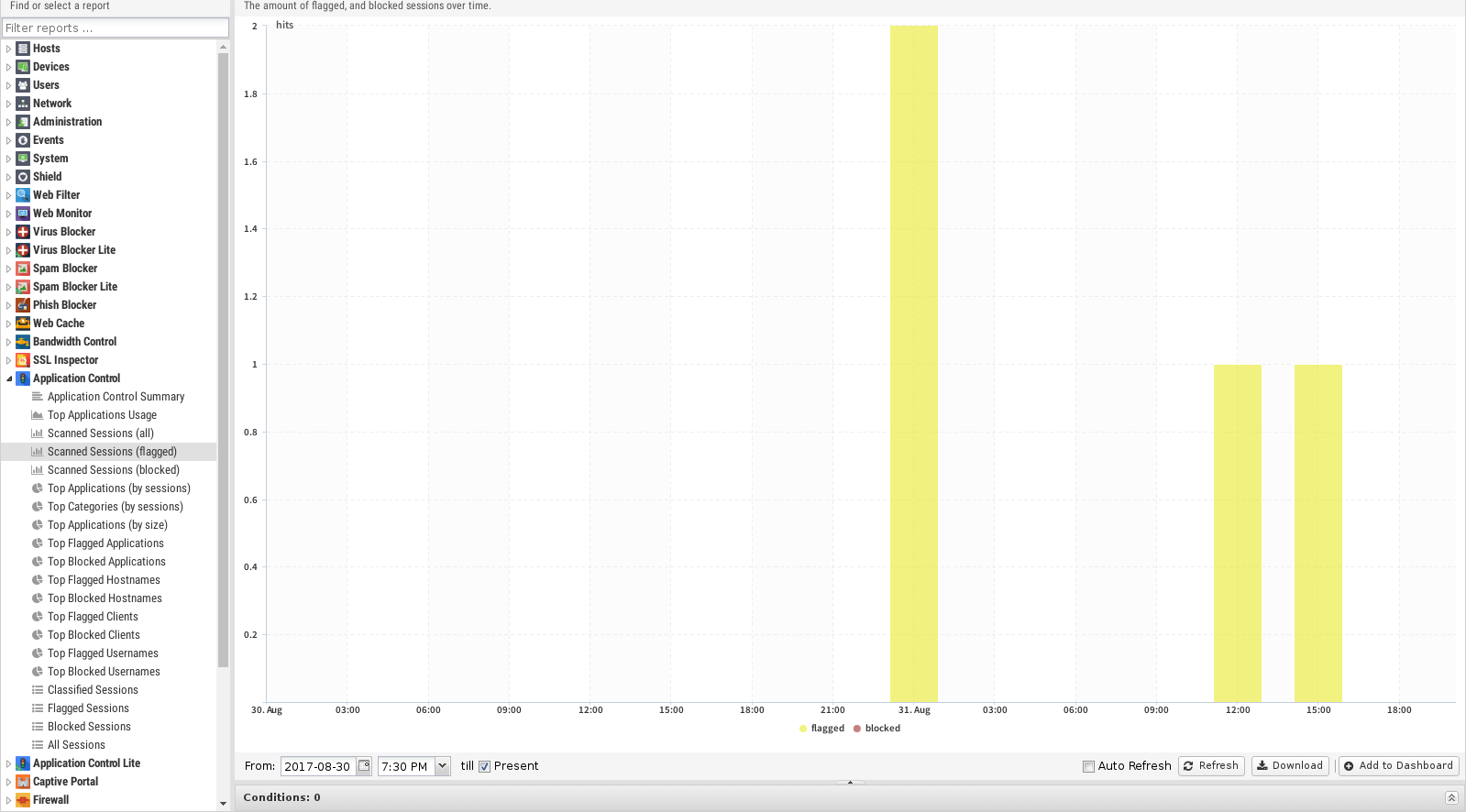Click the Refresh button
The height and width of the screenshot is (812, 1466).
point(1211,766)
